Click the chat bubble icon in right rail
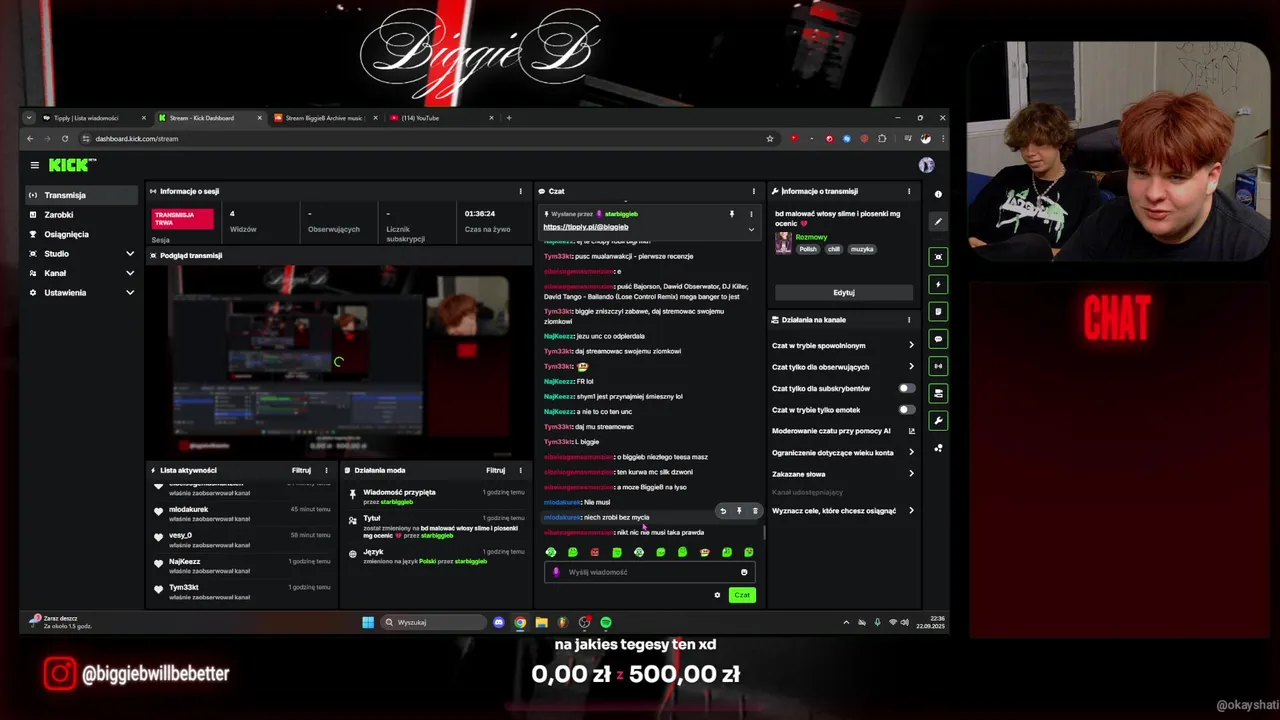This screenshot has width=1280, height=720. 938,339
